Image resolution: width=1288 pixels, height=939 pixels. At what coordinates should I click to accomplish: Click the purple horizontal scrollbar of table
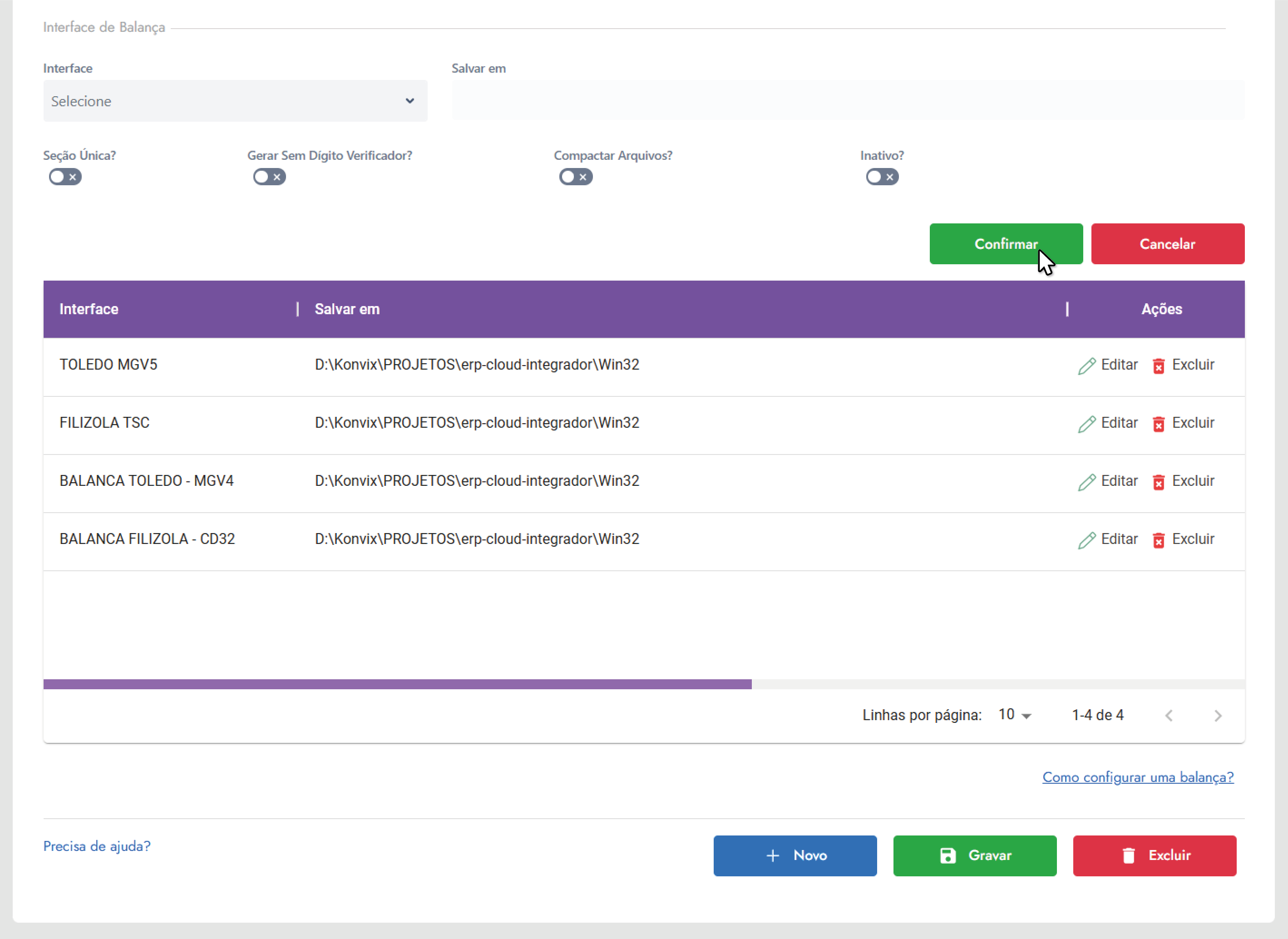click(397, 684)
